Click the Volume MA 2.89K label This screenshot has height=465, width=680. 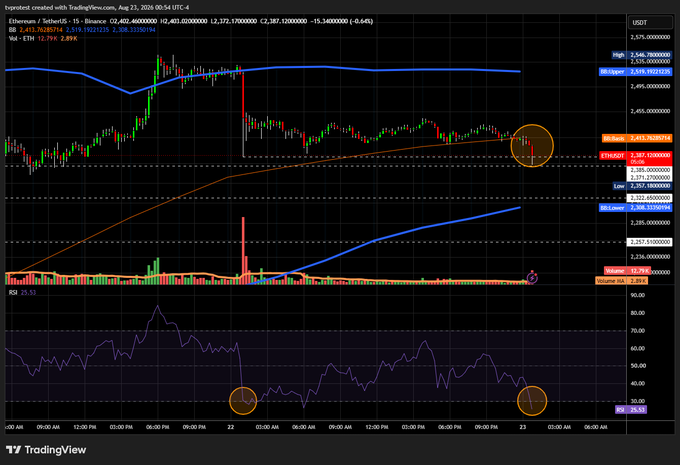tap(621, 281)
